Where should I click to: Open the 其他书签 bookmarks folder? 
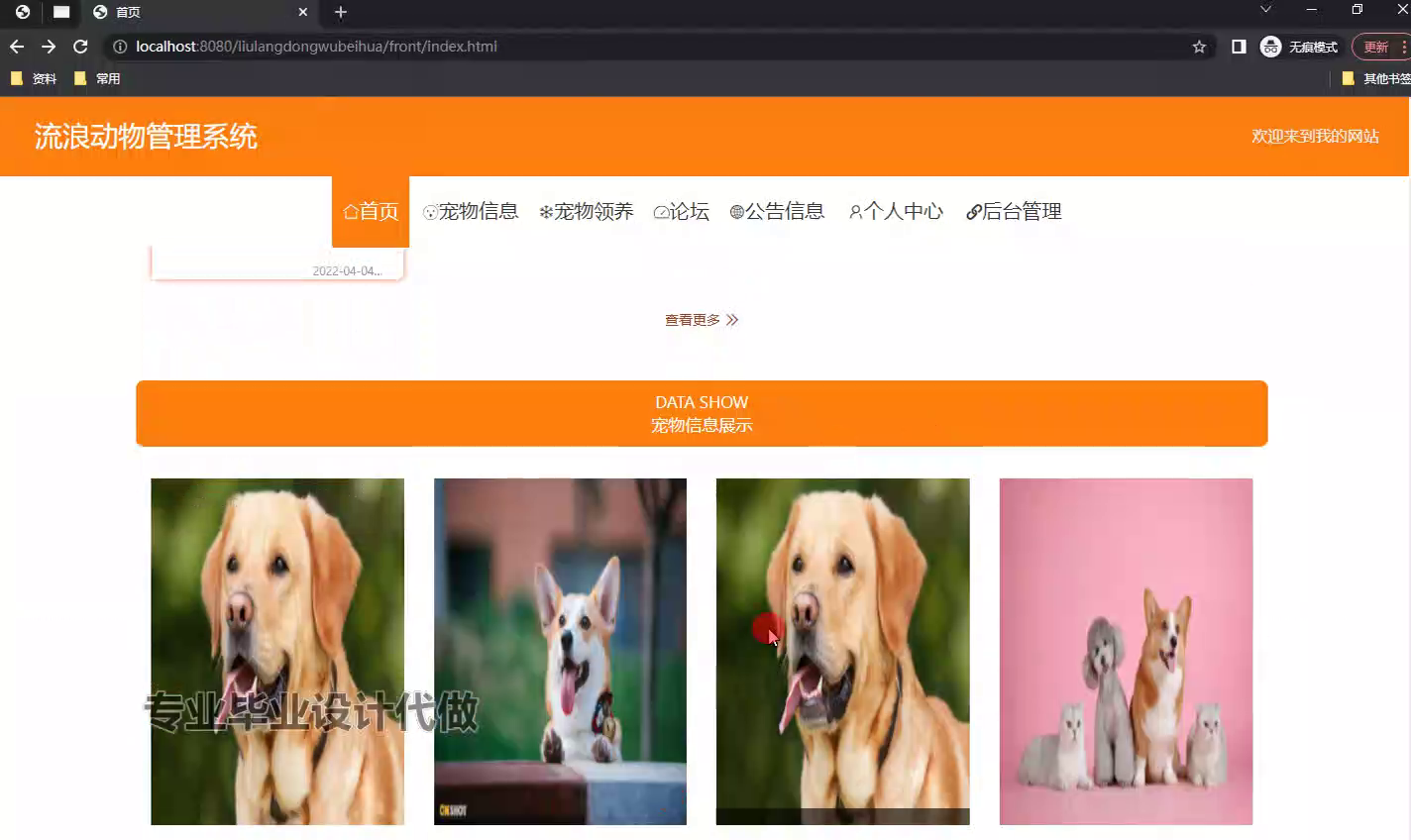[1375, 78]
